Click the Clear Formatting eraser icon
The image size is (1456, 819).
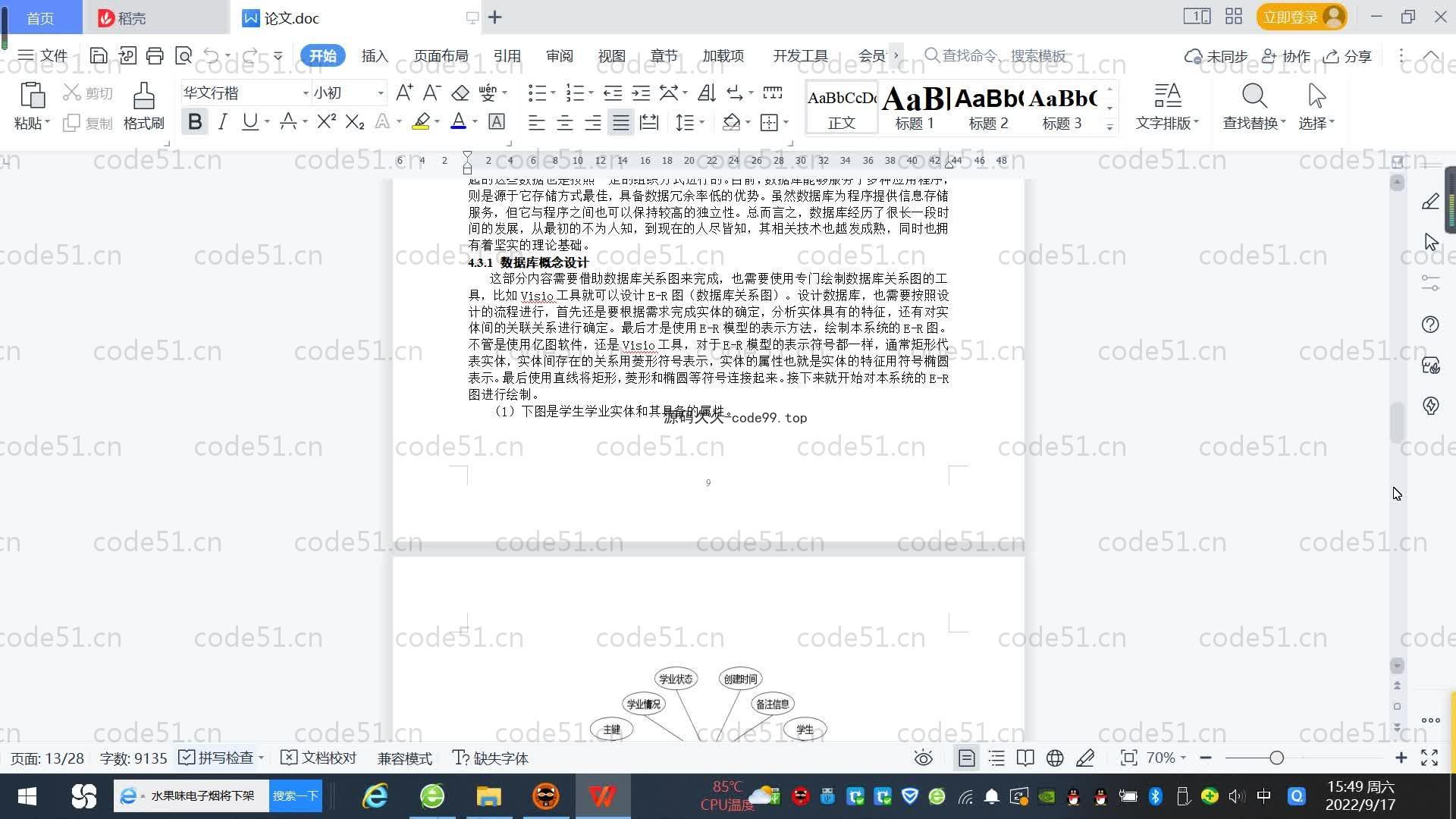(x=460, y=93)
